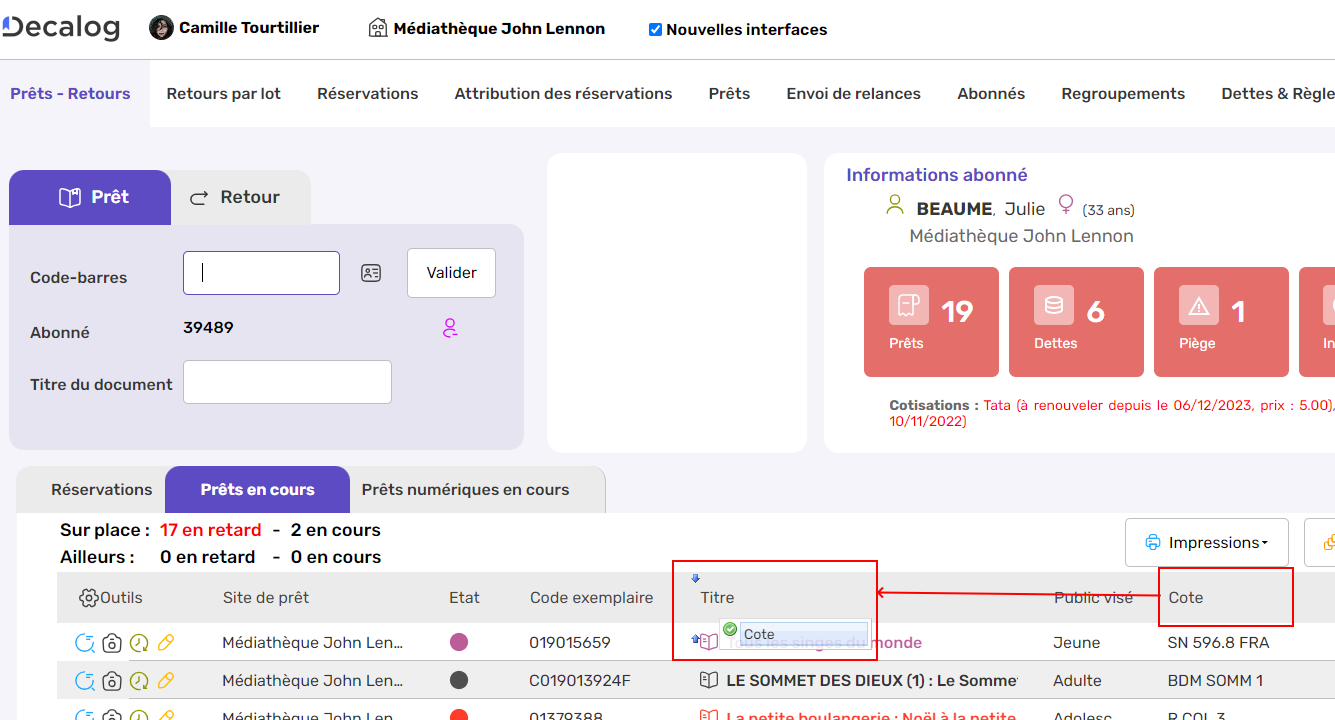The height and width of the screenshot is (720, 1335).
Task: Open the red Prêts counter tile showing 19
Action: click(931, 322)
